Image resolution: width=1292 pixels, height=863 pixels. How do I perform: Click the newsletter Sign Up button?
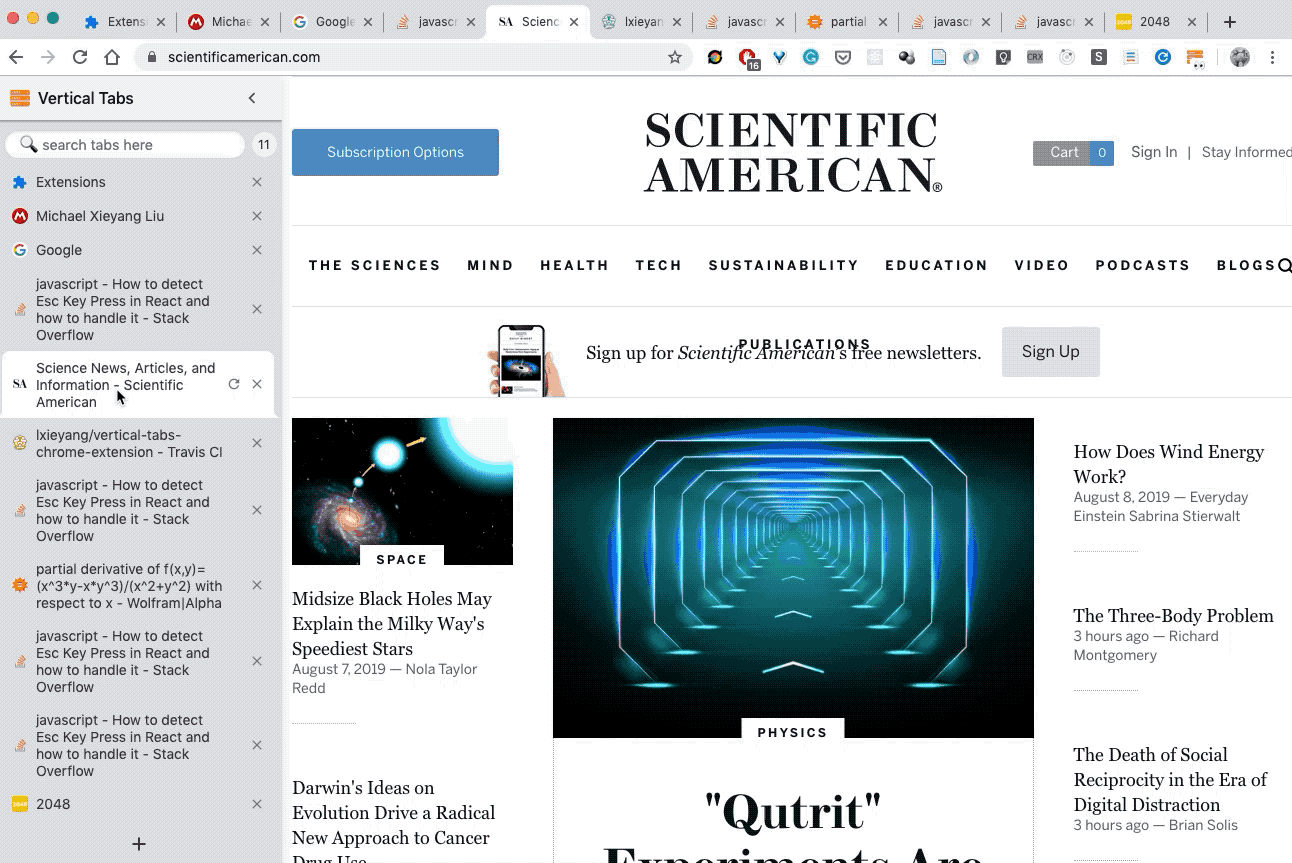[x=1050, y=352]
